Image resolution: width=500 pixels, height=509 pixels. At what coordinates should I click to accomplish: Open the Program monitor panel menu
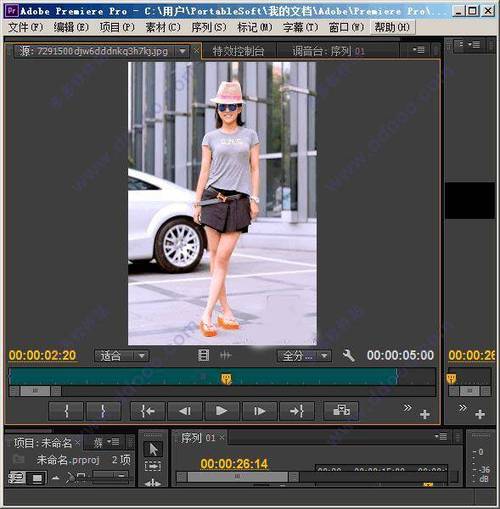[474, 44]
